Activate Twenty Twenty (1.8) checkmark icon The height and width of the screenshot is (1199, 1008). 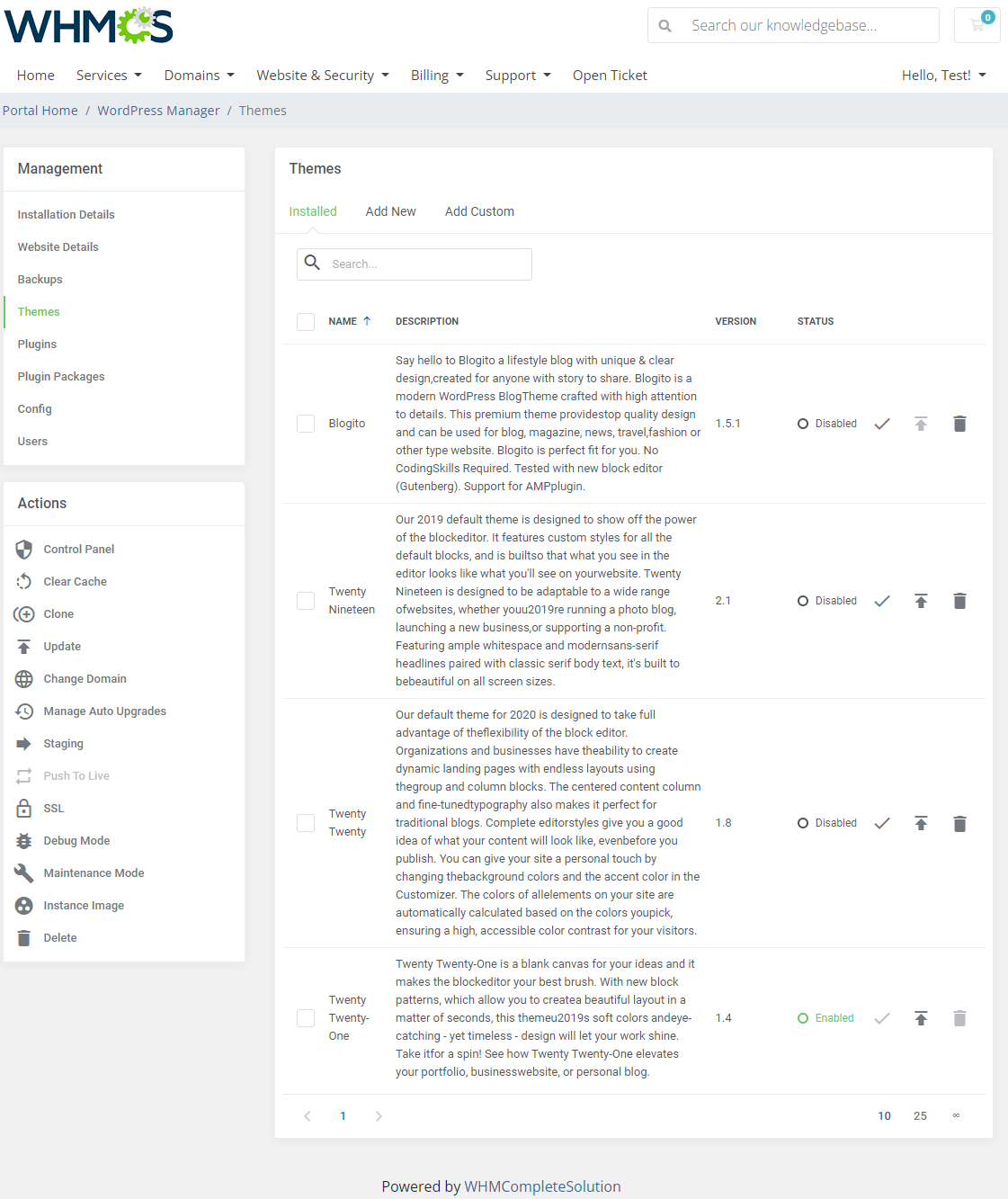tap(882, 823)
